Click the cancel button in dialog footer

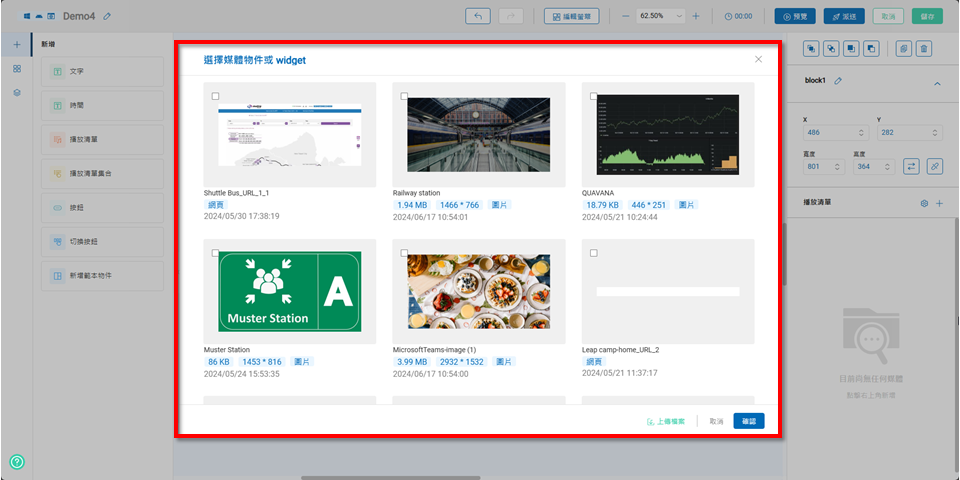tap(715, 422)
